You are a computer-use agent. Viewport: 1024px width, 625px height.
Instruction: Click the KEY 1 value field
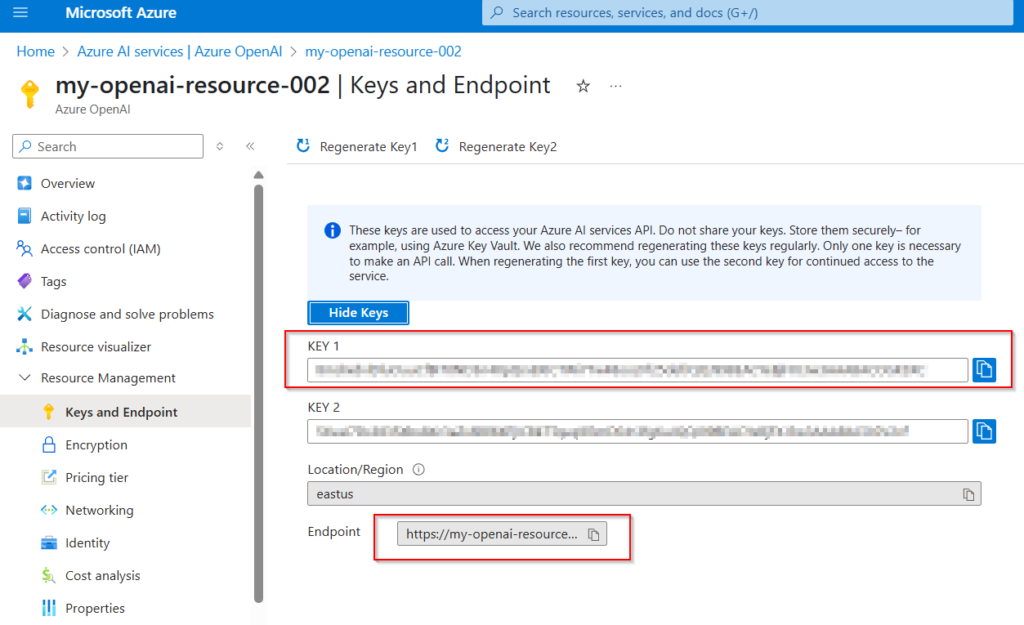(637, 370)
